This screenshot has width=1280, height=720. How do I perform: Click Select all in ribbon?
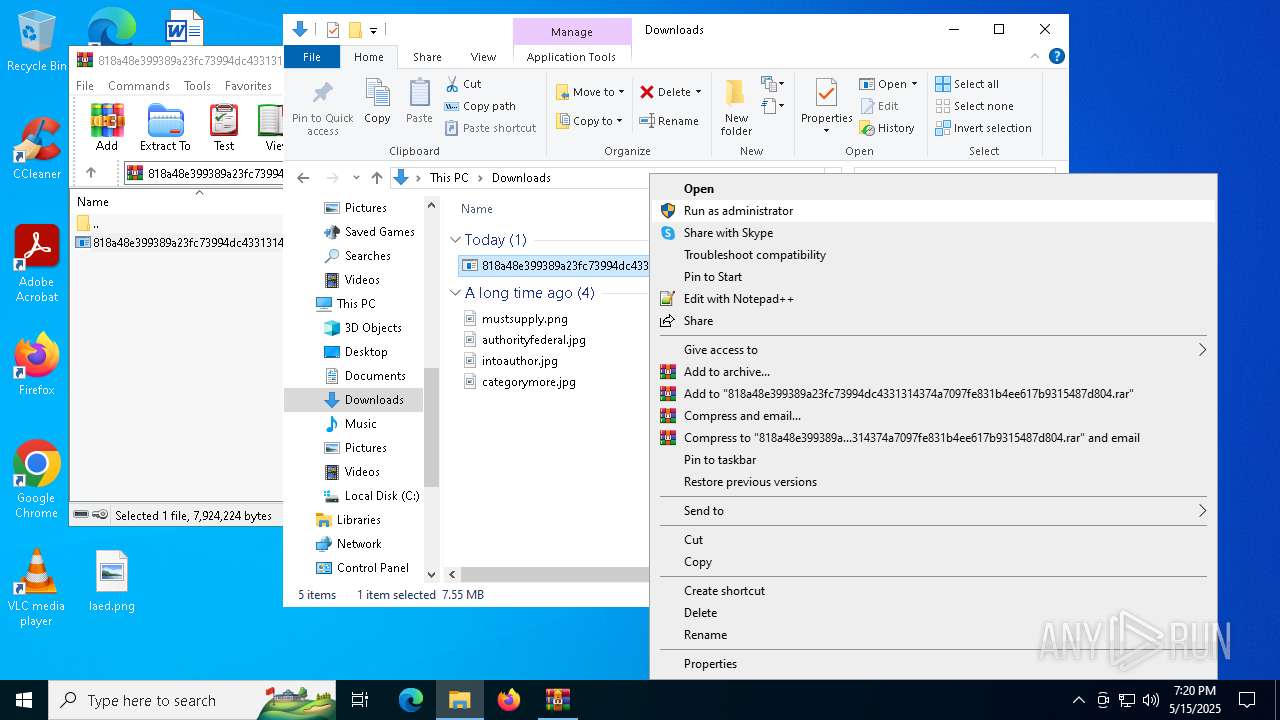click(967, 84)
